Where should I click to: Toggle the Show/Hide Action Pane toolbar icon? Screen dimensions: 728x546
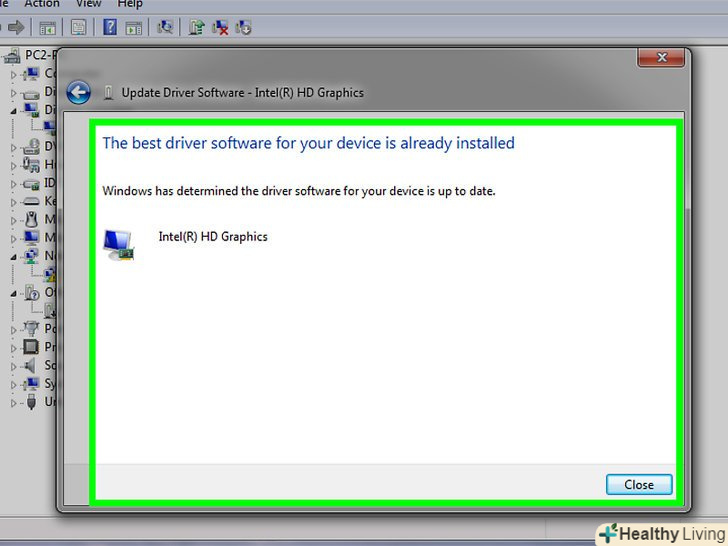[134, 28]
